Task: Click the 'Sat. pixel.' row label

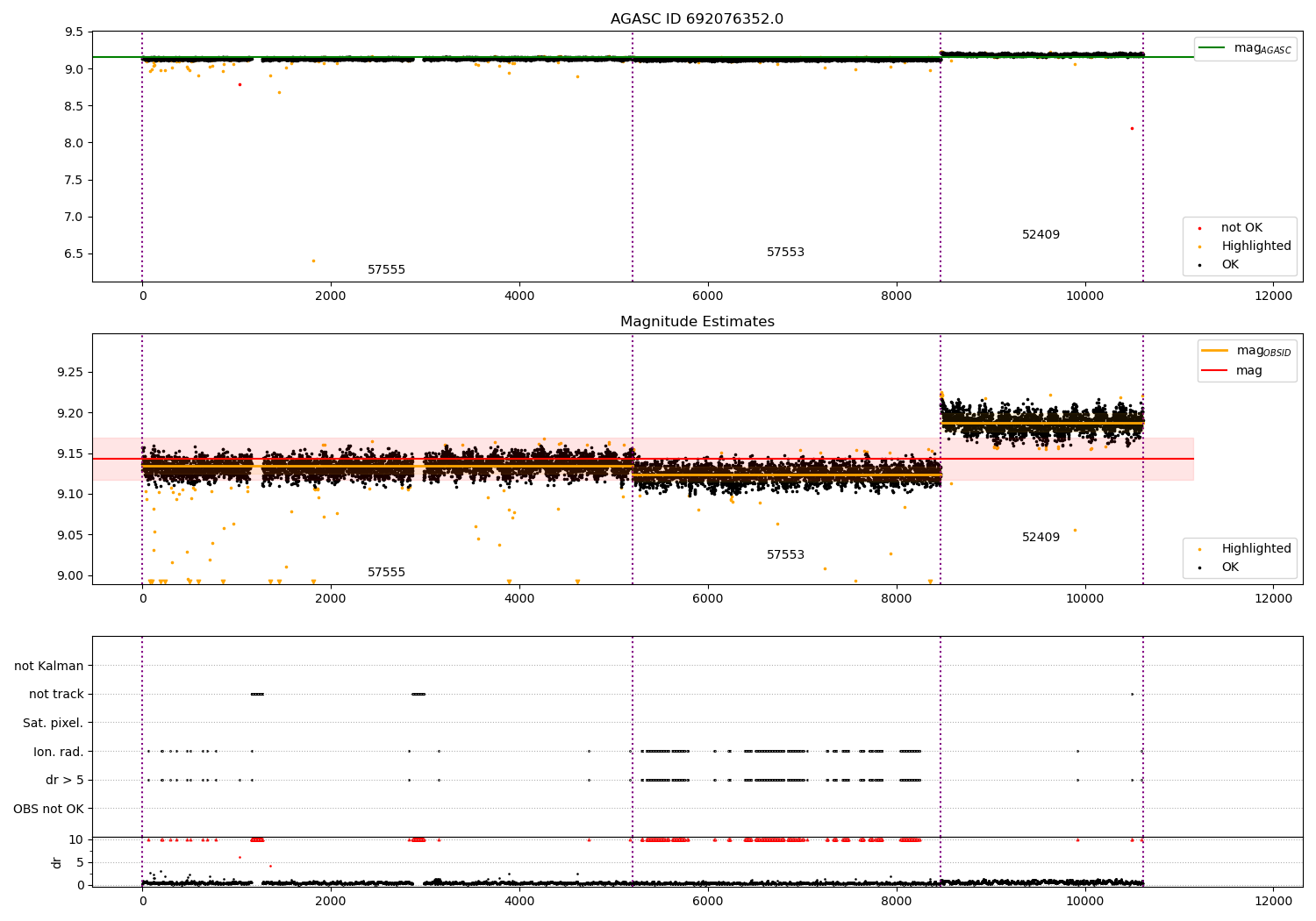Action: pyautogui.click(x=54, y=724)
